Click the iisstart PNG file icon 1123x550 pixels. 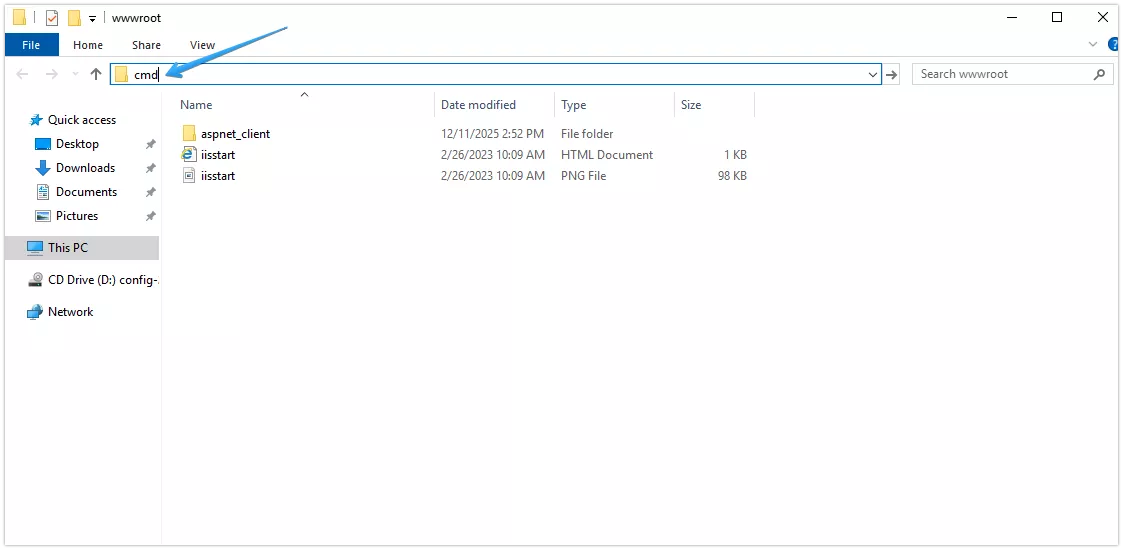(189, 175)
